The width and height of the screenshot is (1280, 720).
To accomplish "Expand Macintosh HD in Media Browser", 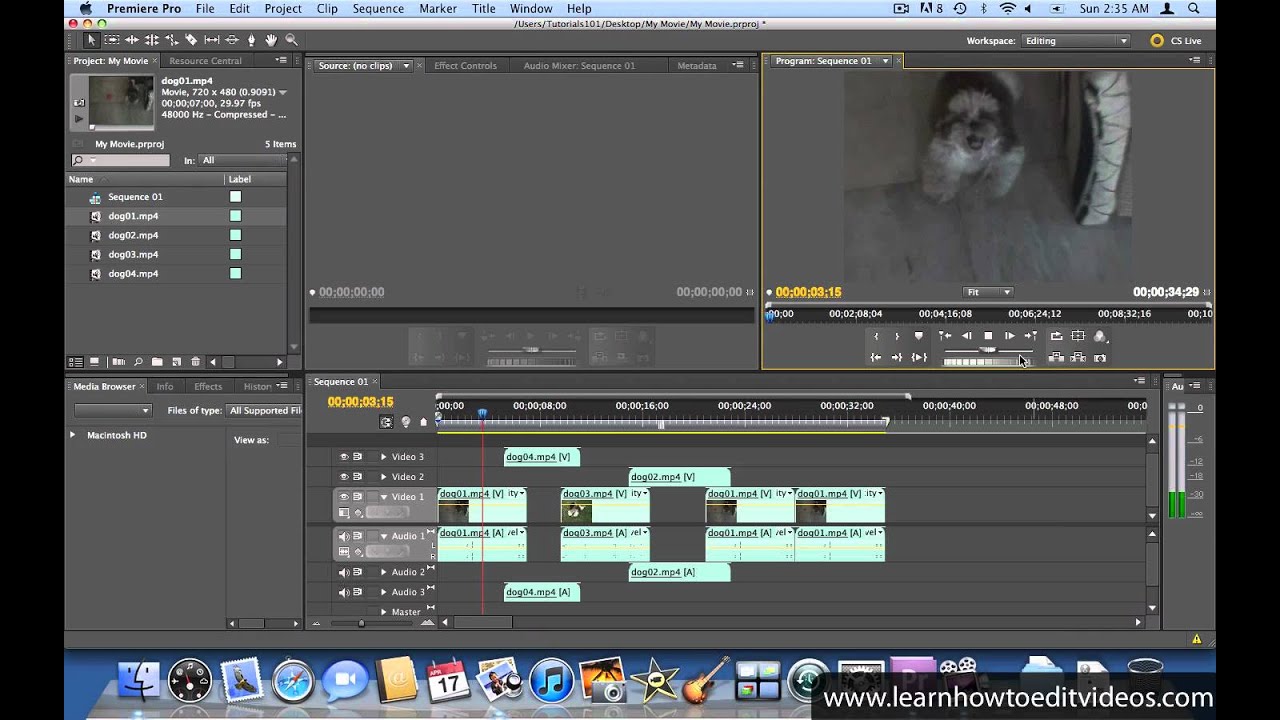I will pos(72,435).
